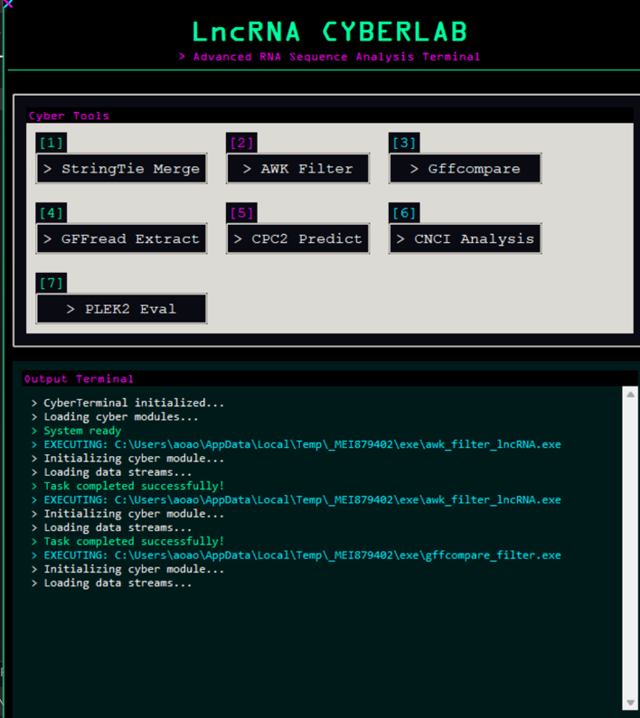640x718 pixels.
Task: Click the [7] number label
Action: (51, 283)
